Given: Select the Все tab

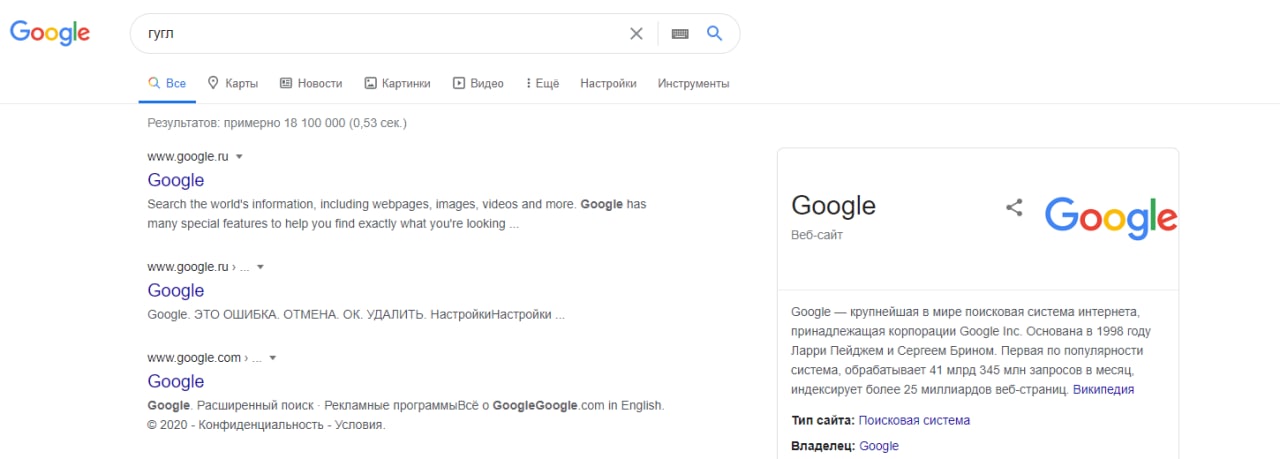Looking at the screenshot, I should pos(167,84).
